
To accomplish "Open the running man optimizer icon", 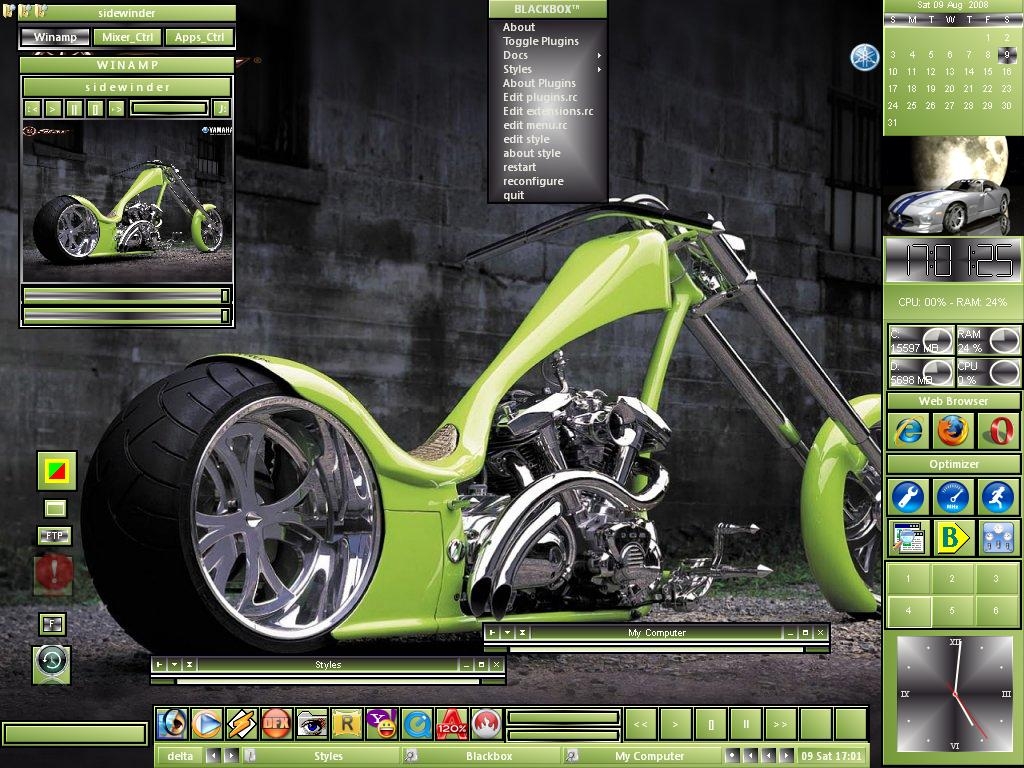I will click(998, 496).
